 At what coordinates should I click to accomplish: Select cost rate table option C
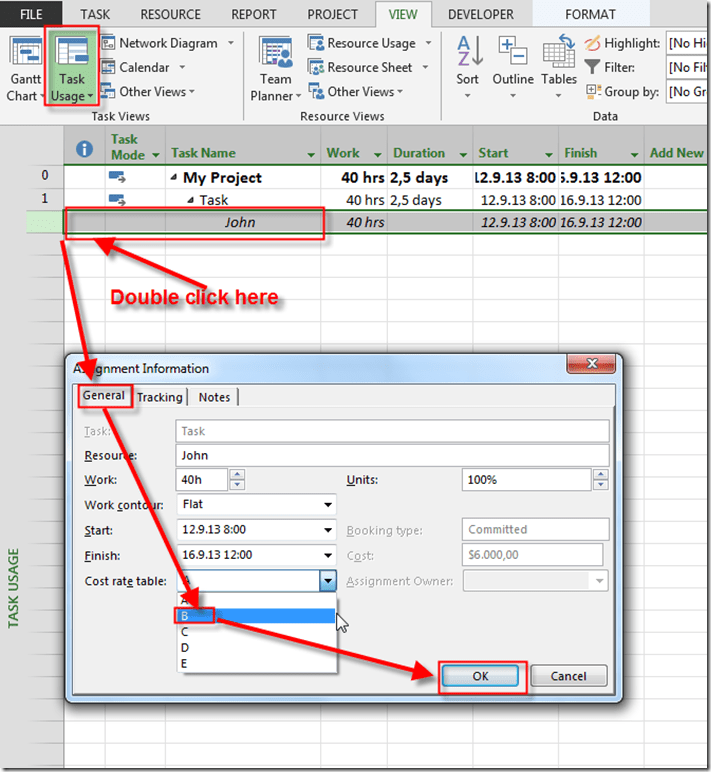point(184,631)
